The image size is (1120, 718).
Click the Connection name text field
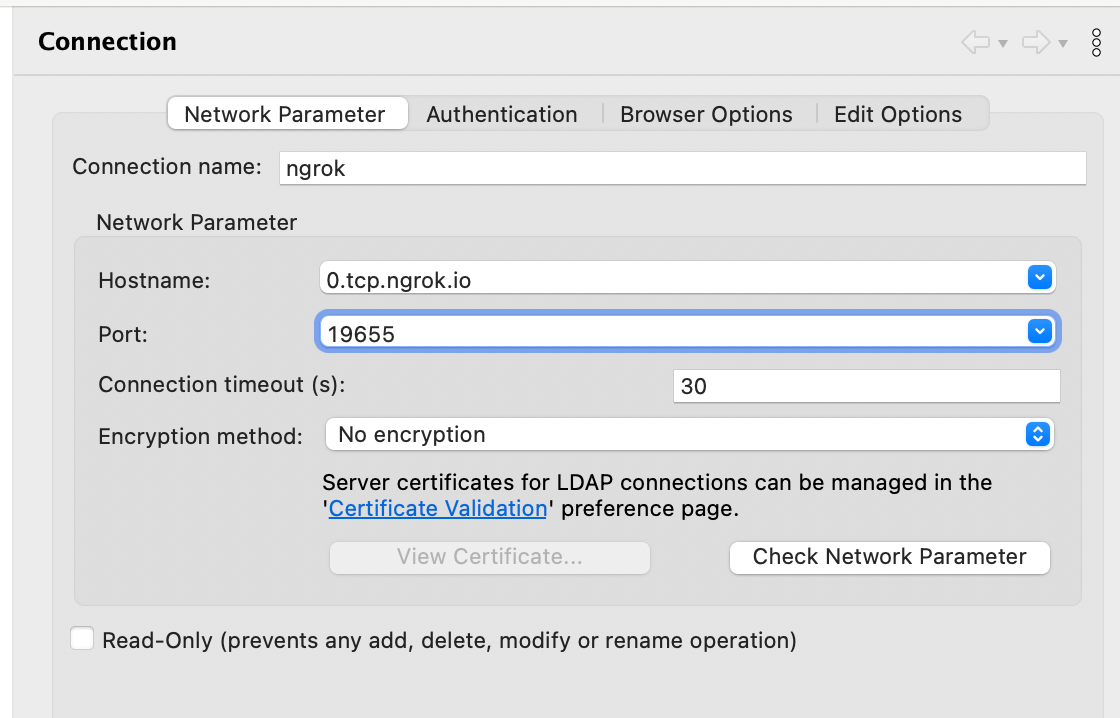point(682,168)
